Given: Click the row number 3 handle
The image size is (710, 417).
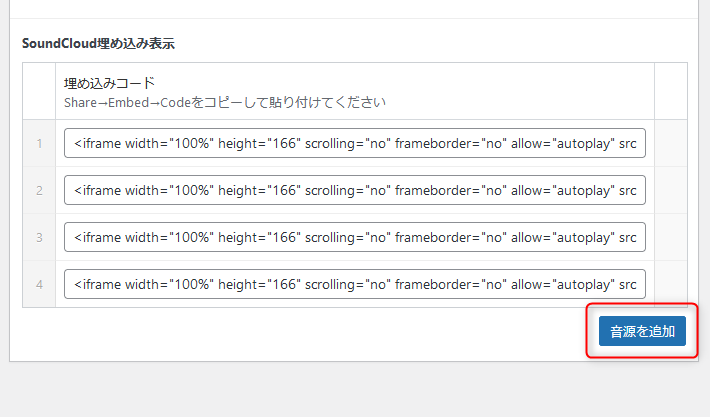Looking at the screenshot, I should click(39, 237).
